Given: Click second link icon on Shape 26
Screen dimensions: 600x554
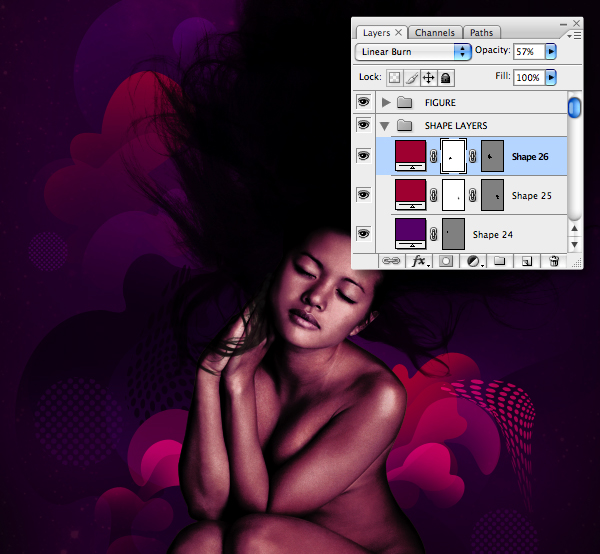Looking at the screenshot, I should point(473,156).
